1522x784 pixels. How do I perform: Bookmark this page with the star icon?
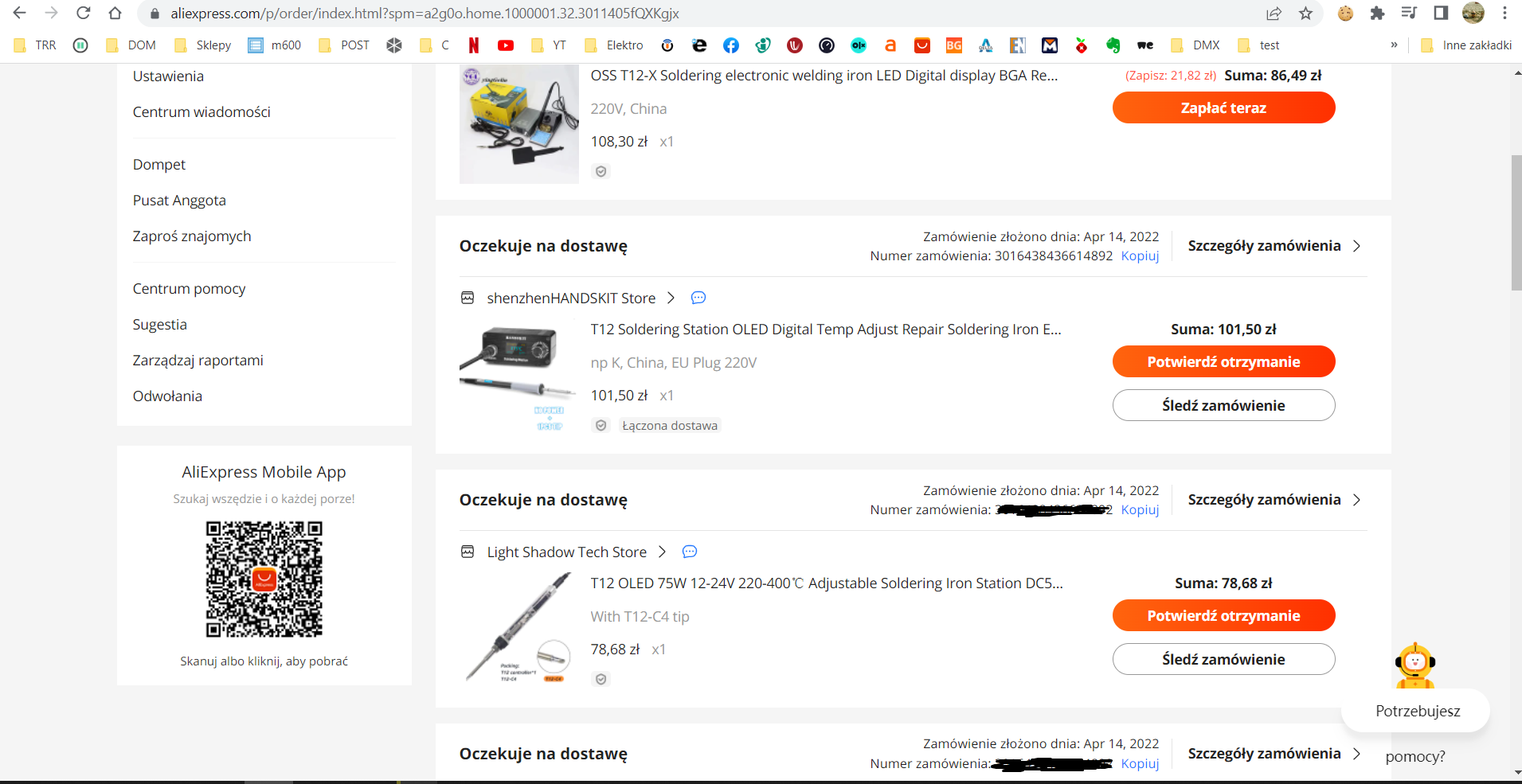click(x=1305, y=14)
